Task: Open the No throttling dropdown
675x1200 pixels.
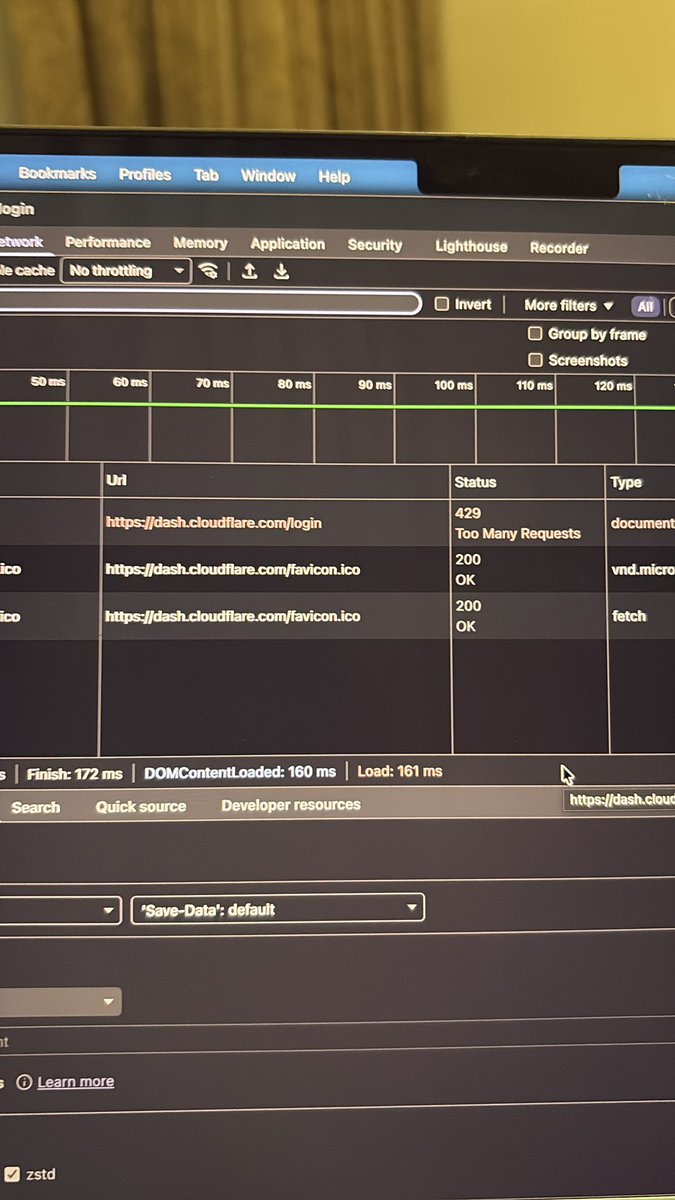Action: coord(126,271)
